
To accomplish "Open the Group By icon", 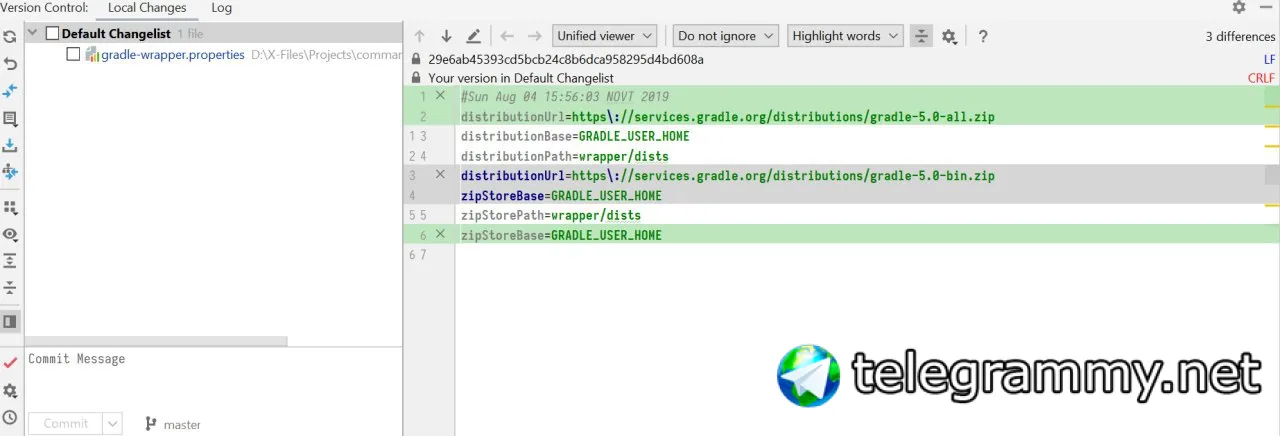I will 10,207.
